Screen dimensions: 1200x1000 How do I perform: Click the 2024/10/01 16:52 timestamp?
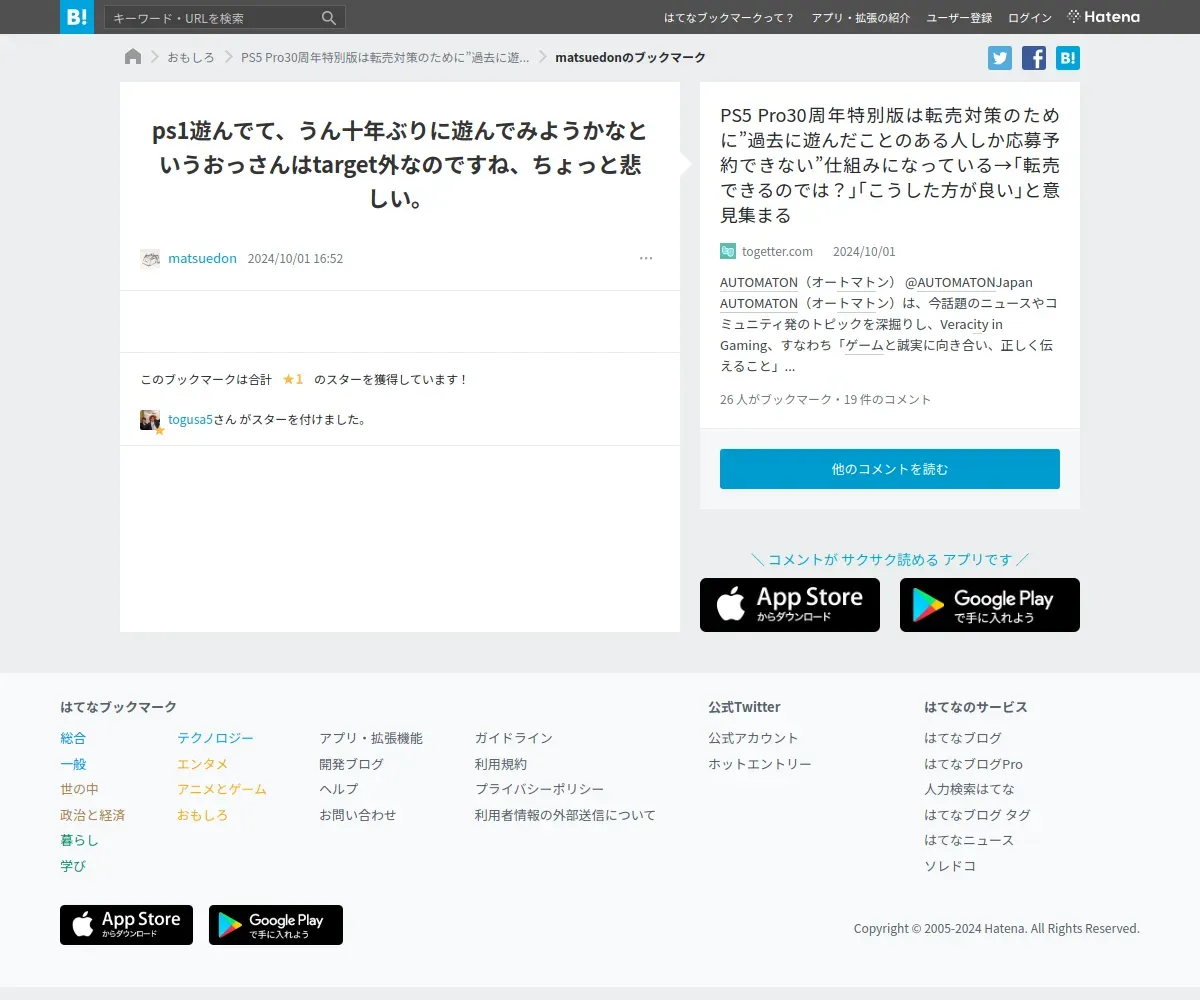pyautogui.click(x=295, y=259)
